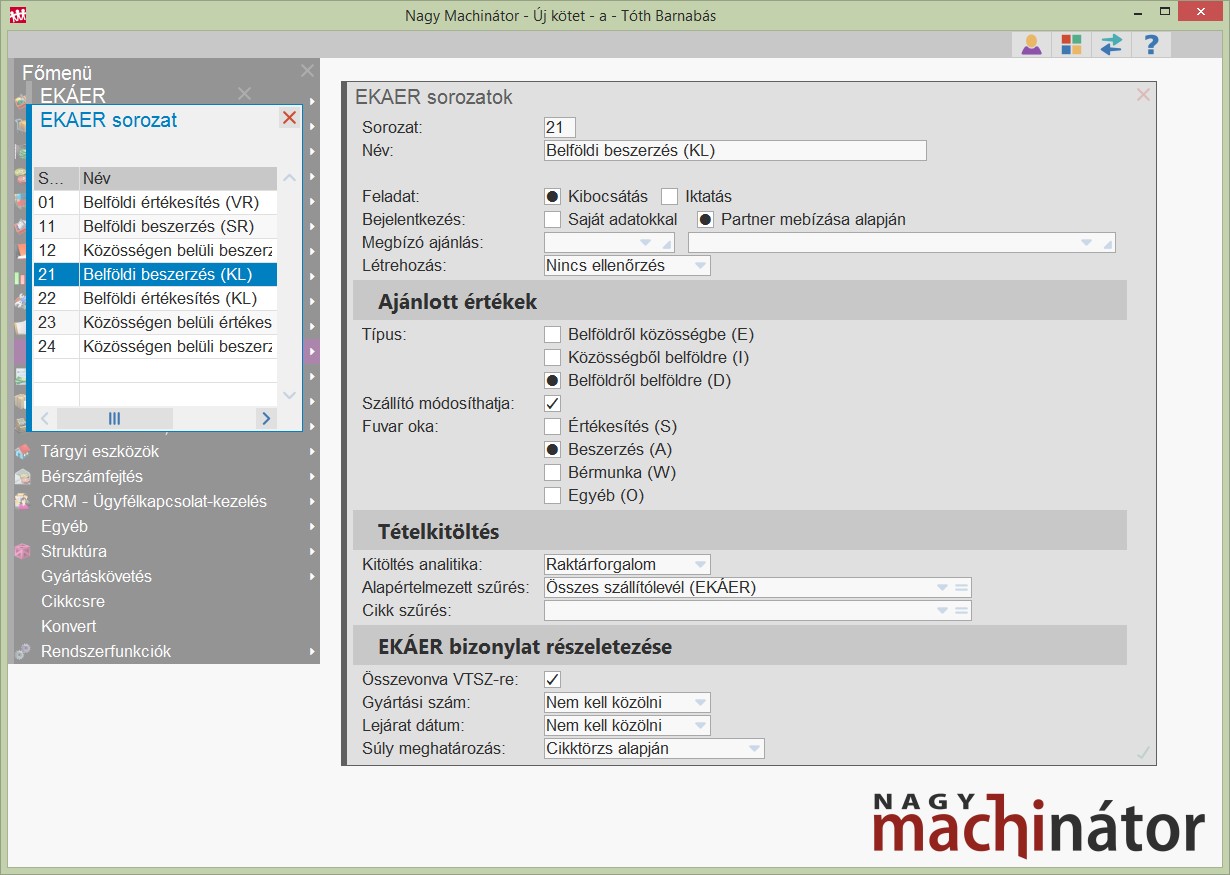Click the Rendszerfunkciók gears icon
Viewport: 1230px width, 875px height.
point(22,652)
